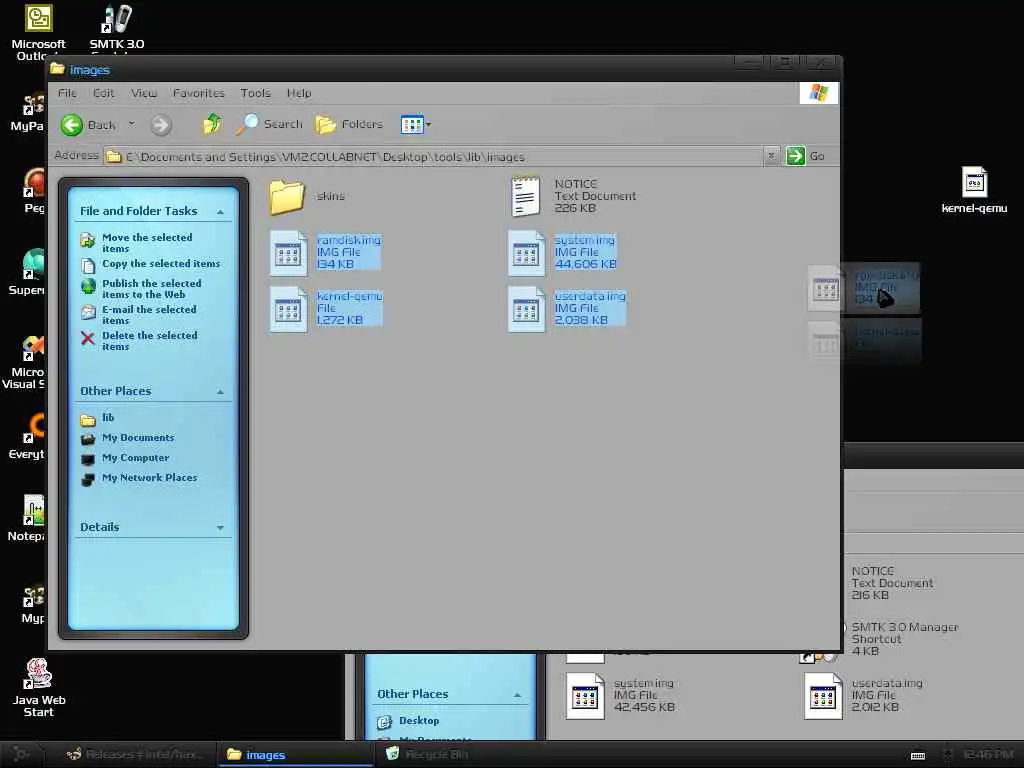Select NOTICE document in background window
Image resolution: width=1024 pixels, height=768 pixels.
point(892,583)
